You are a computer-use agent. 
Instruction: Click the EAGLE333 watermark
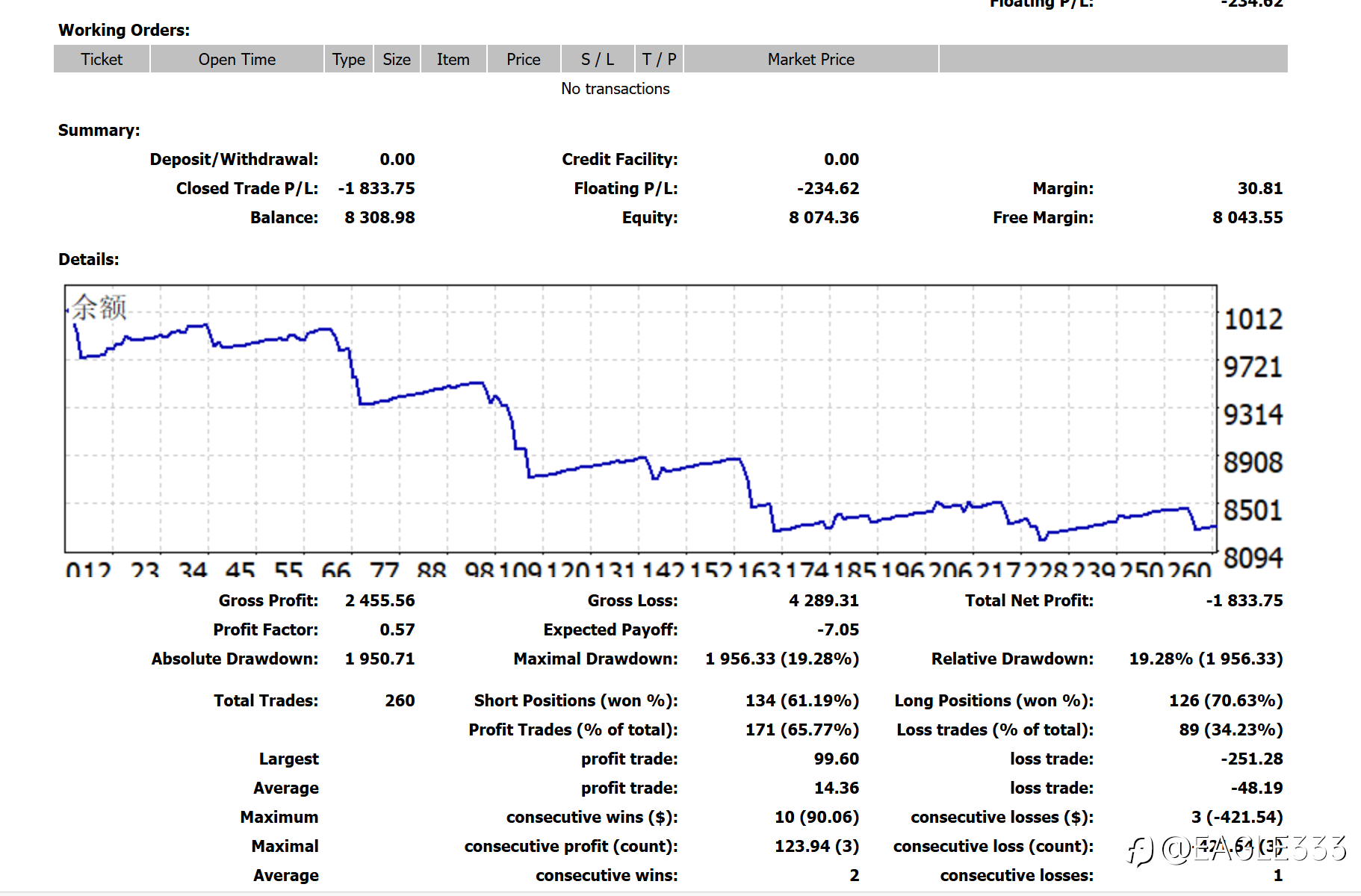(1237, 850)
